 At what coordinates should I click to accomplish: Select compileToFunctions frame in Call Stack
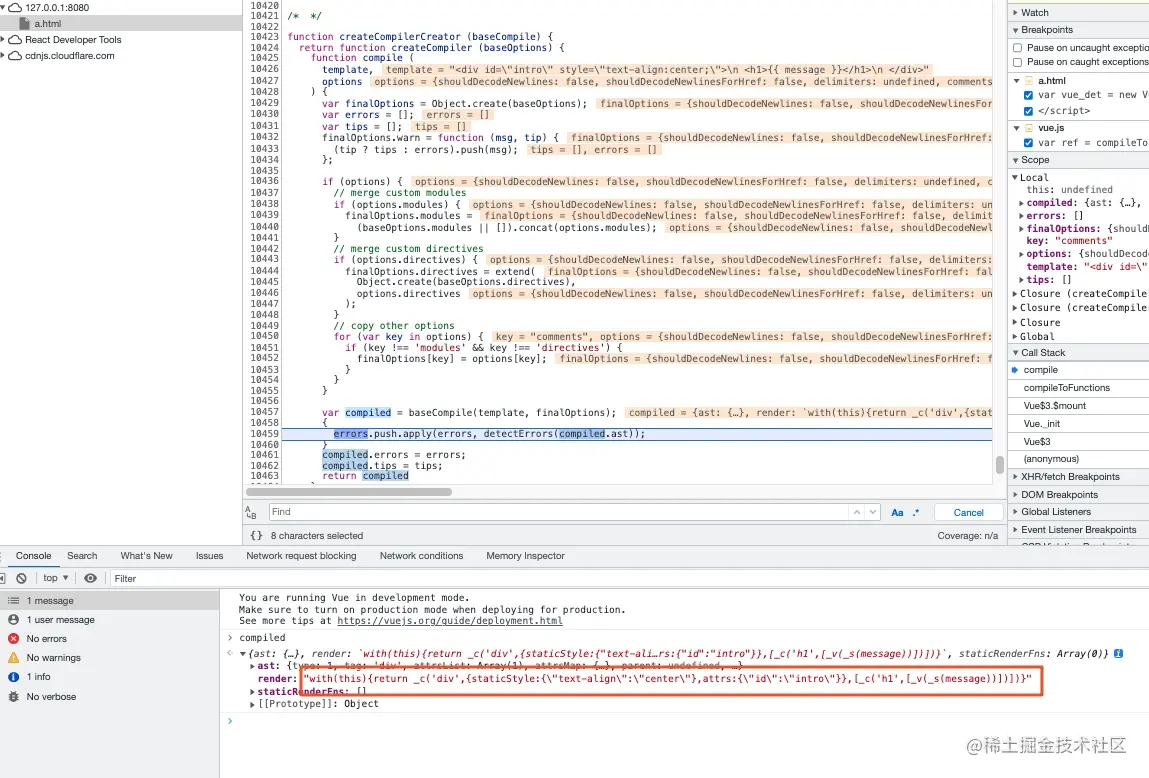[1066, 388]
